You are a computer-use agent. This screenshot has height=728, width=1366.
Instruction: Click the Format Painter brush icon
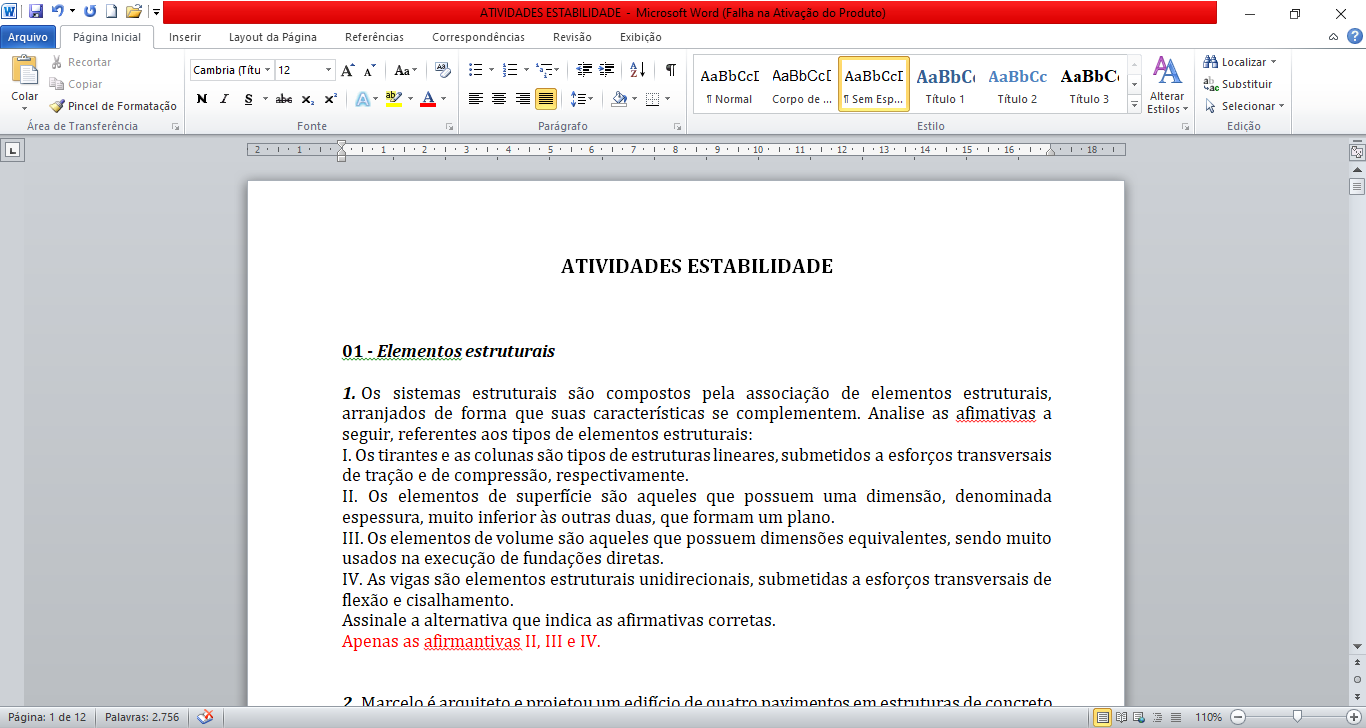point(57,106)
